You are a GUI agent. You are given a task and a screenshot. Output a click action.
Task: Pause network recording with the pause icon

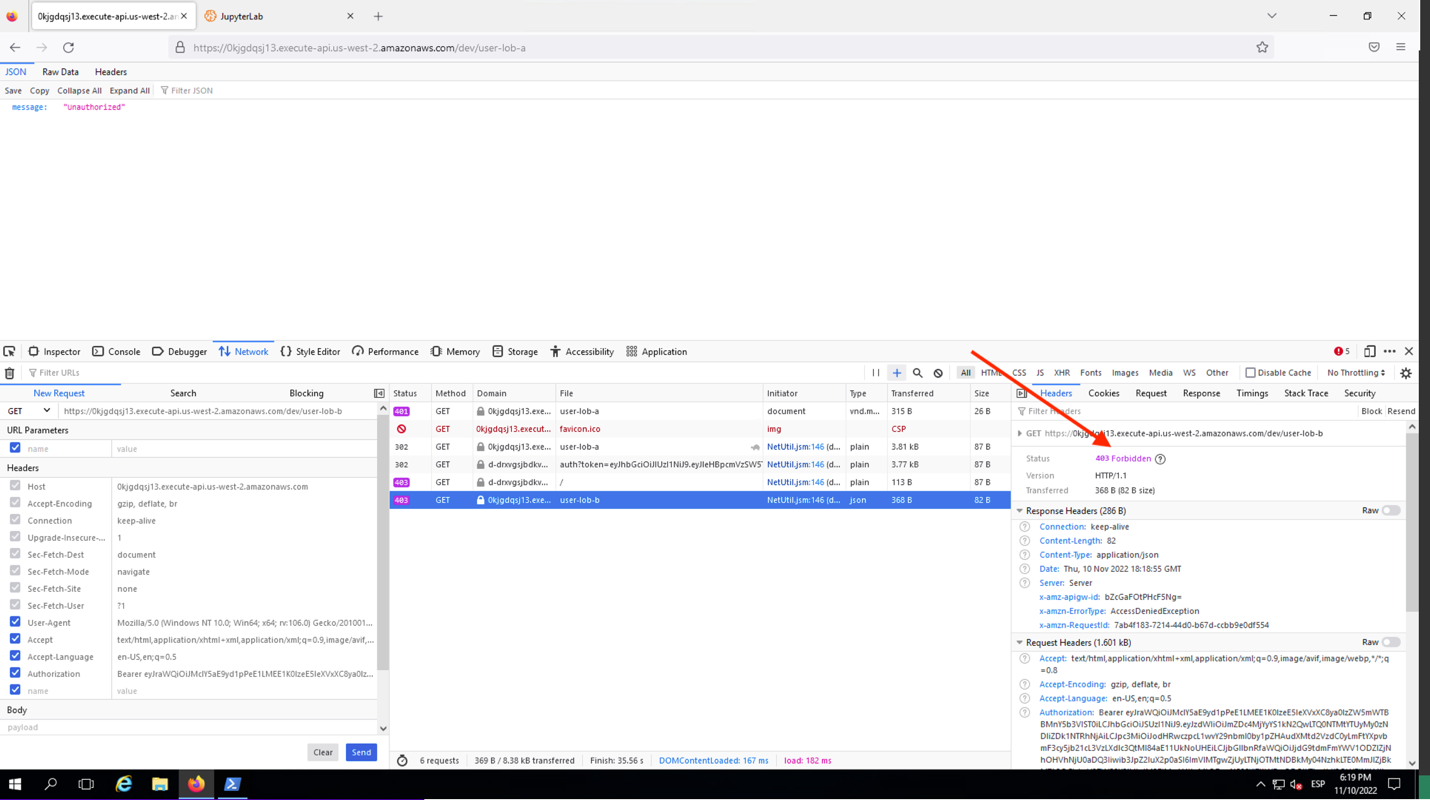876,373
